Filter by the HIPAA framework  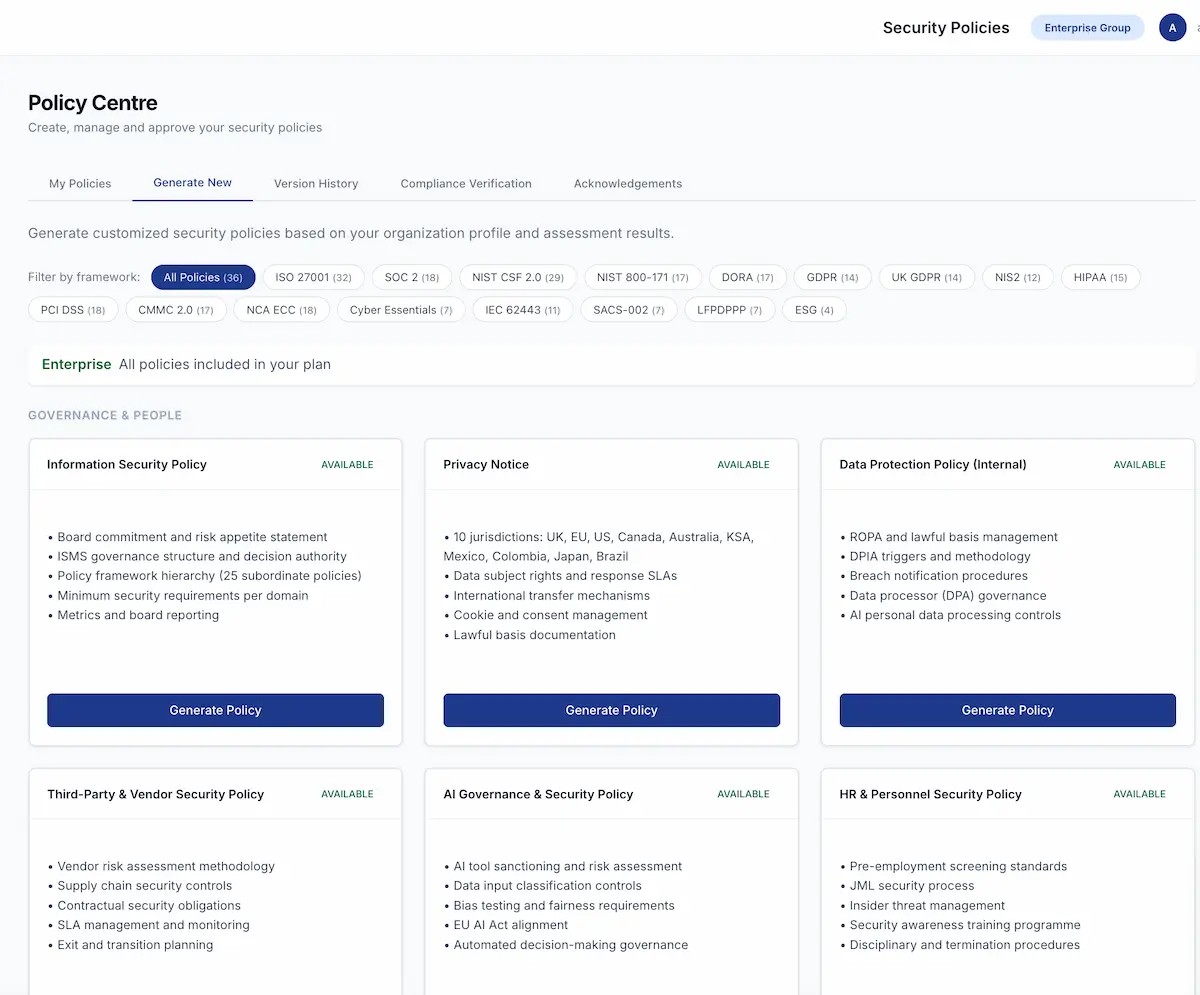(1101, 277)
